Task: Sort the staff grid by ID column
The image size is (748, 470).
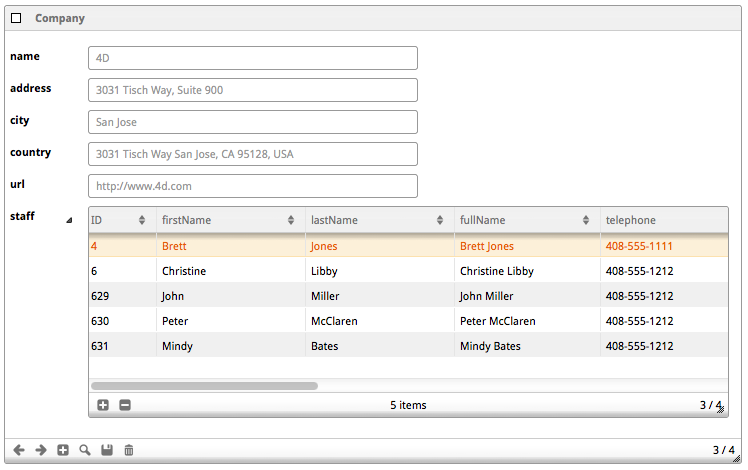Action: [x=120, y=220]
